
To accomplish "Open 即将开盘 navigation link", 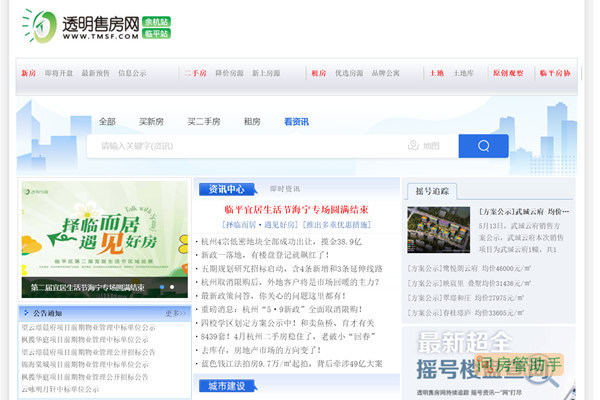I will click(59, 73).
